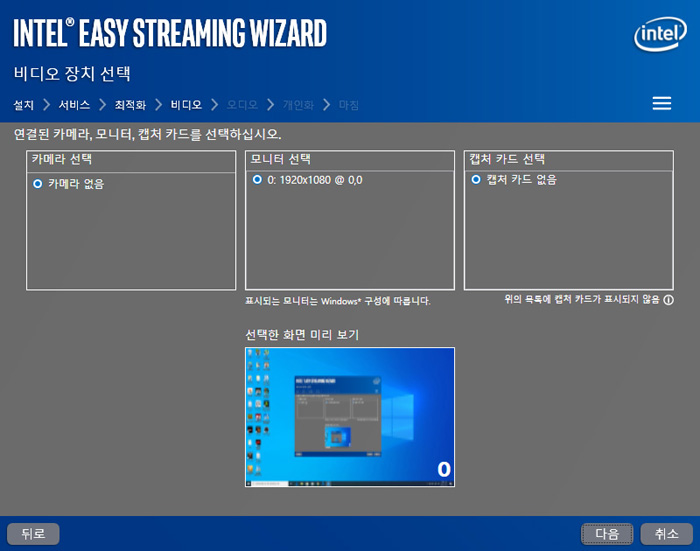Go to the '오디오' breadcrumb step

pyautogui.click(x=242, y=105)
